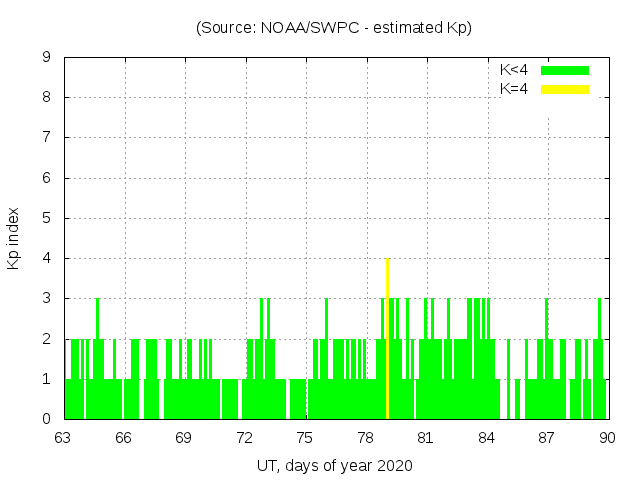Click the green K<4 legend swatch
Screen dimensions: 640x480
(x=565, y=70)
